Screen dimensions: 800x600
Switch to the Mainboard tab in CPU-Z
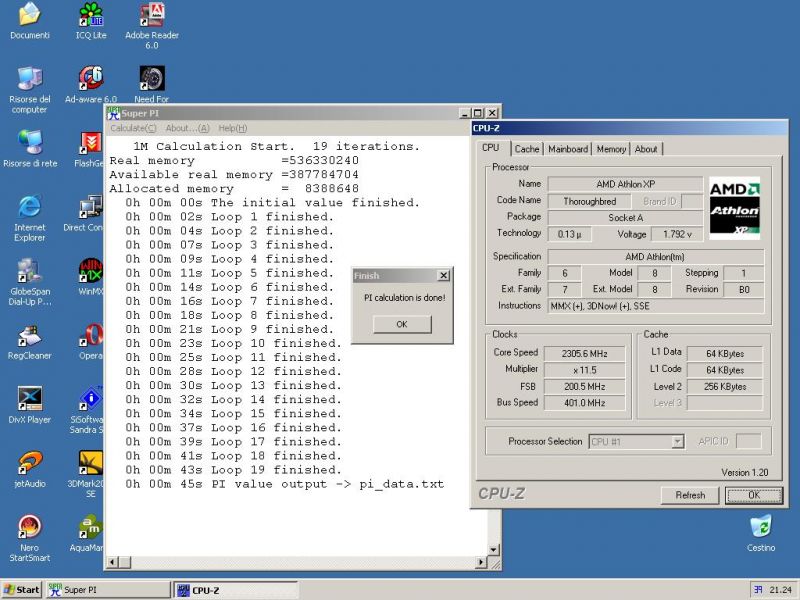point(568,149)
